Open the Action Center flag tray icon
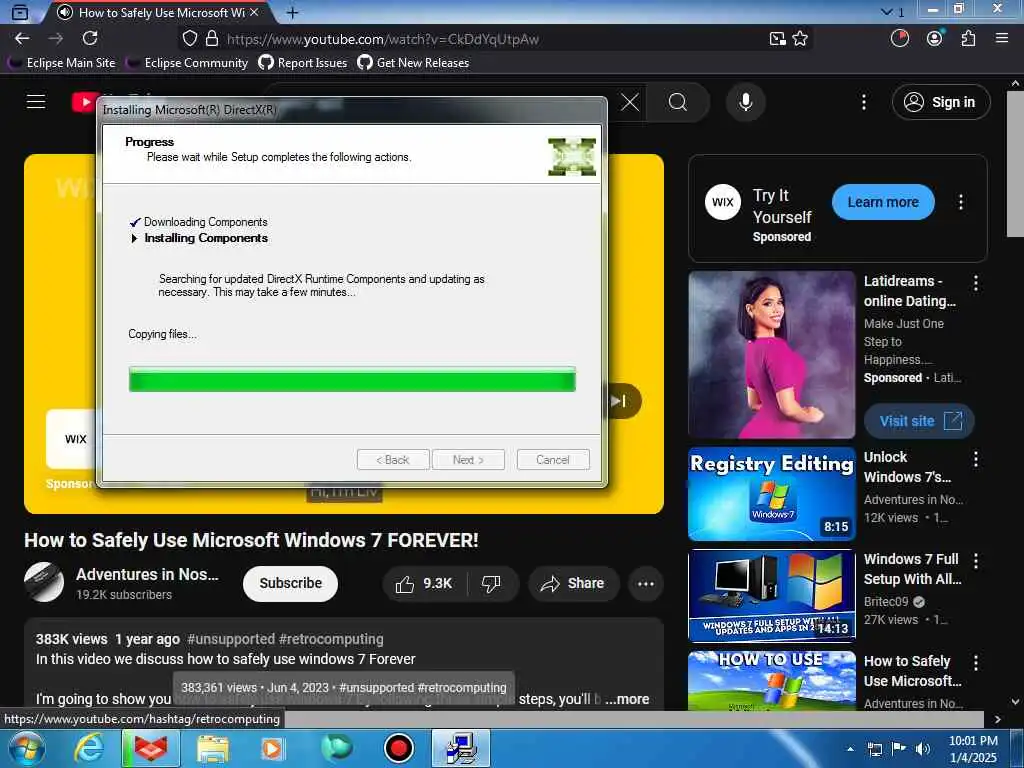1024x768 pixels. tap(899, 749)
